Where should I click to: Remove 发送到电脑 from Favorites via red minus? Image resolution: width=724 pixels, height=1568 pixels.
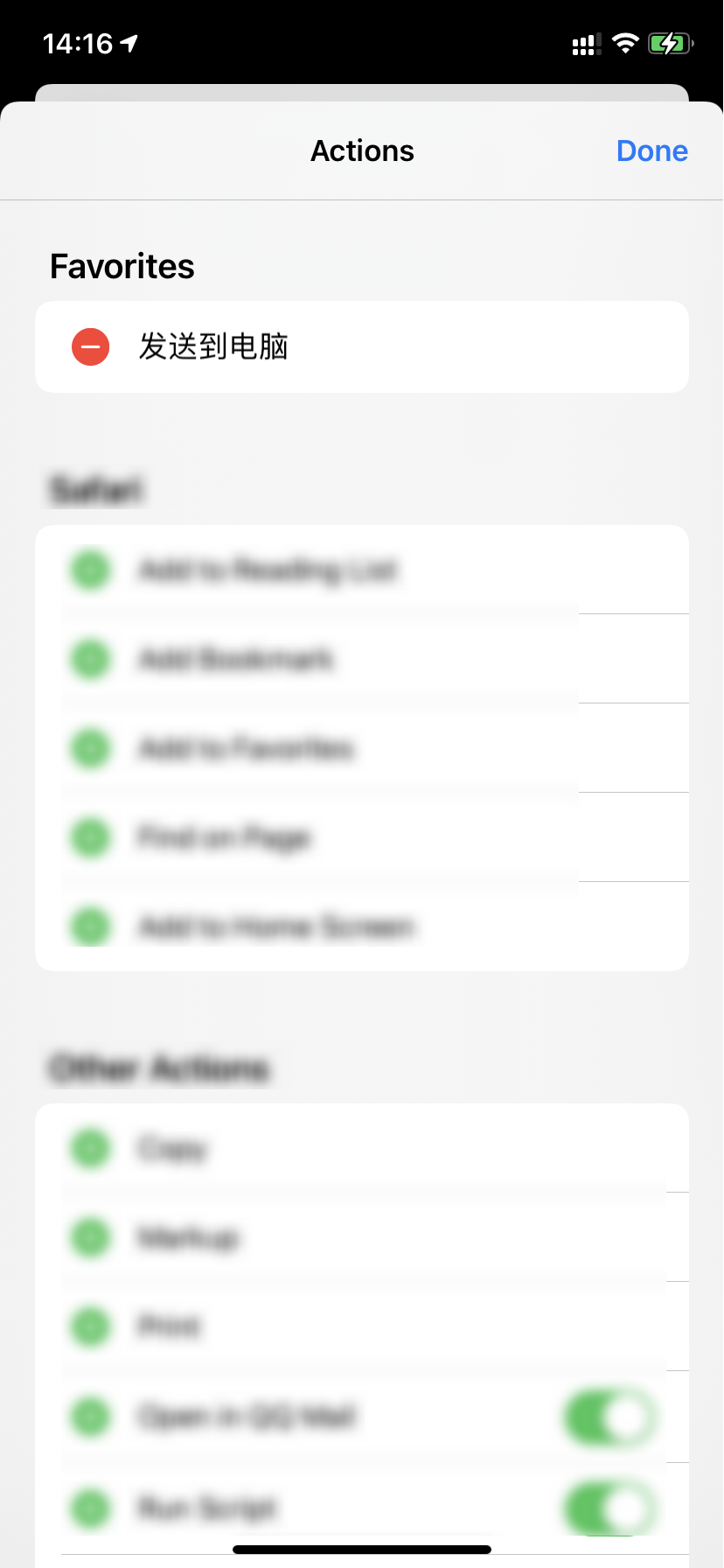[91, 347]
